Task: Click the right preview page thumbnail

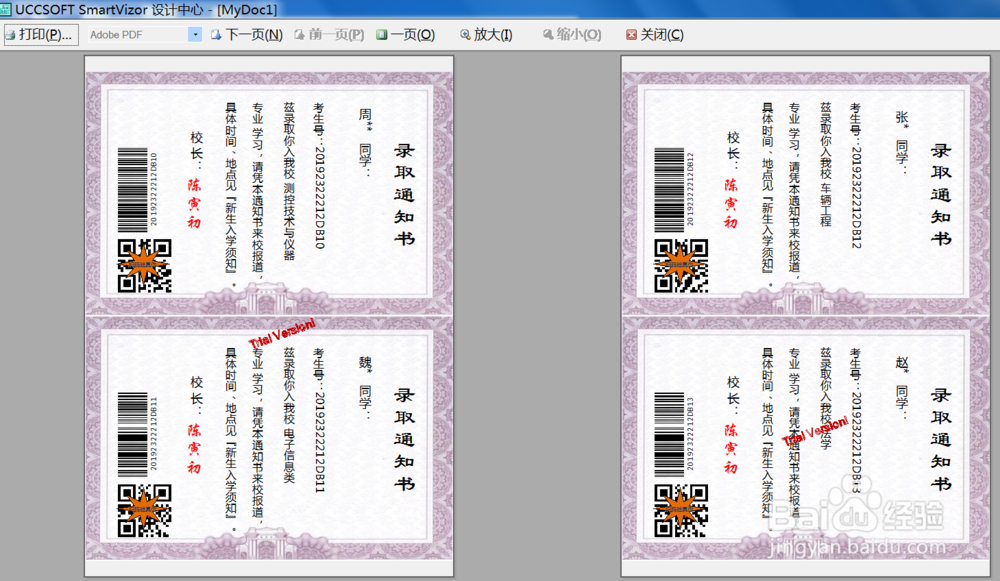Action: click(x=806, y=316)
